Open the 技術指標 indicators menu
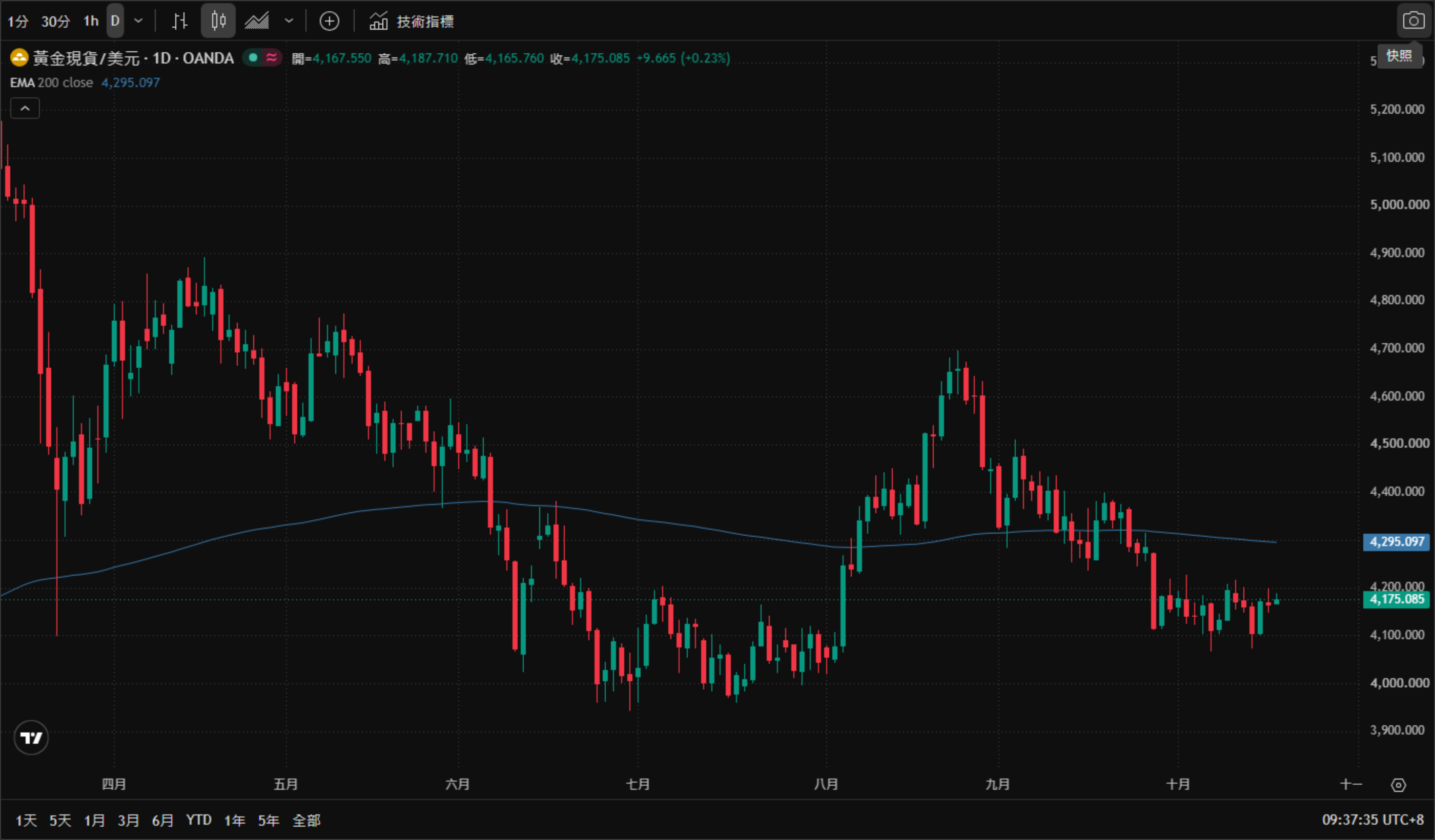This screenshot has width=1435, height=840. (411, 22)
